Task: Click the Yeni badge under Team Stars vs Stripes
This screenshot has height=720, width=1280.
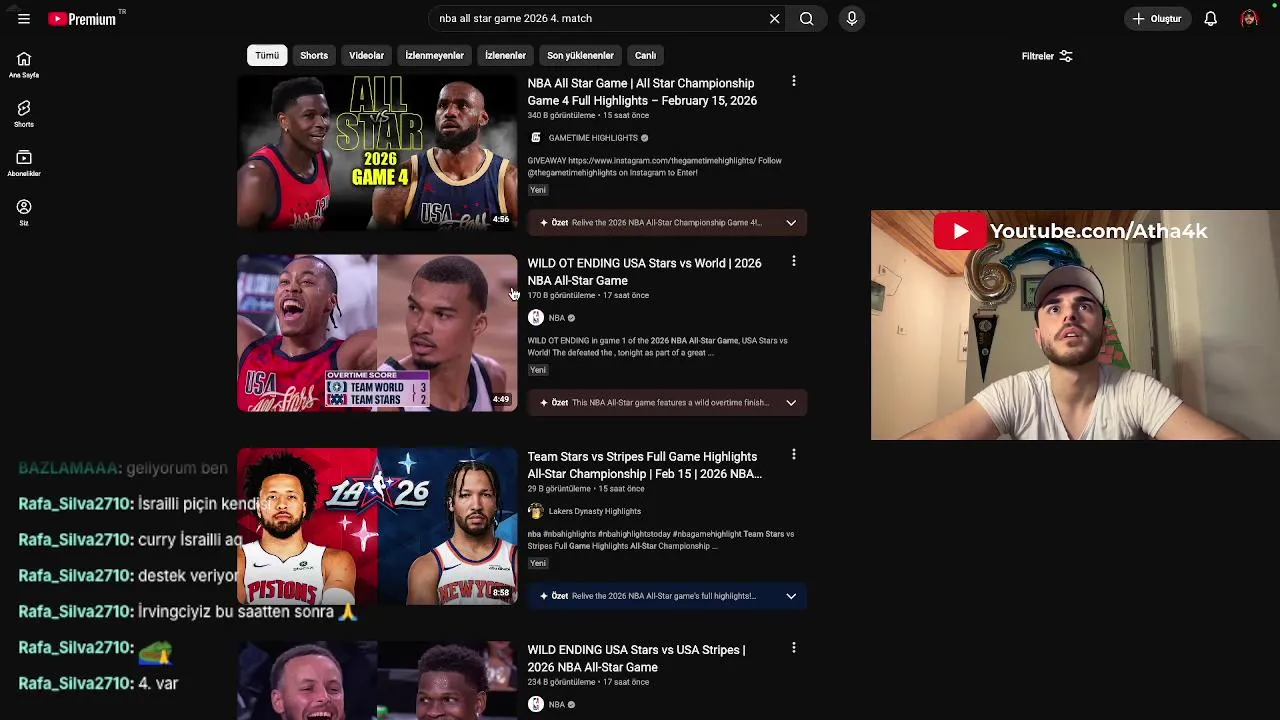Action: tap(538, 563)
